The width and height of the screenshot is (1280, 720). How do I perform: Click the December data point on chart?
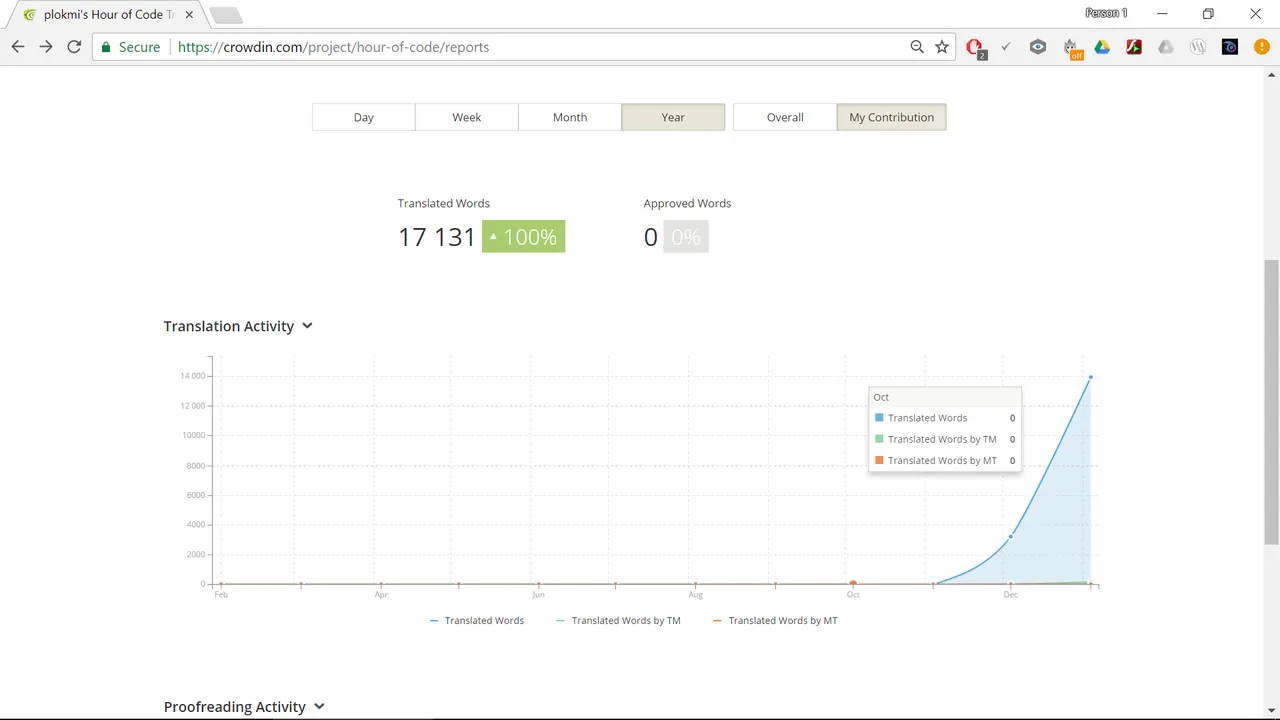pyautogui.click(x=1010, y=537)
